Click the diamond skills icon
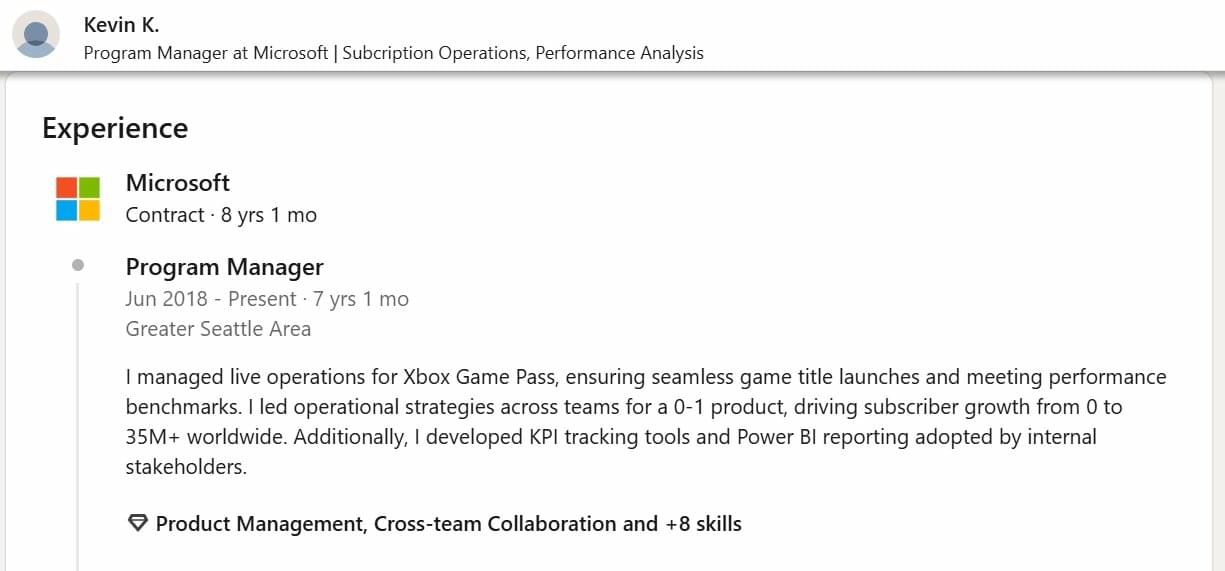The width and height of the screenshot is (1225, 571). (138, 523)
